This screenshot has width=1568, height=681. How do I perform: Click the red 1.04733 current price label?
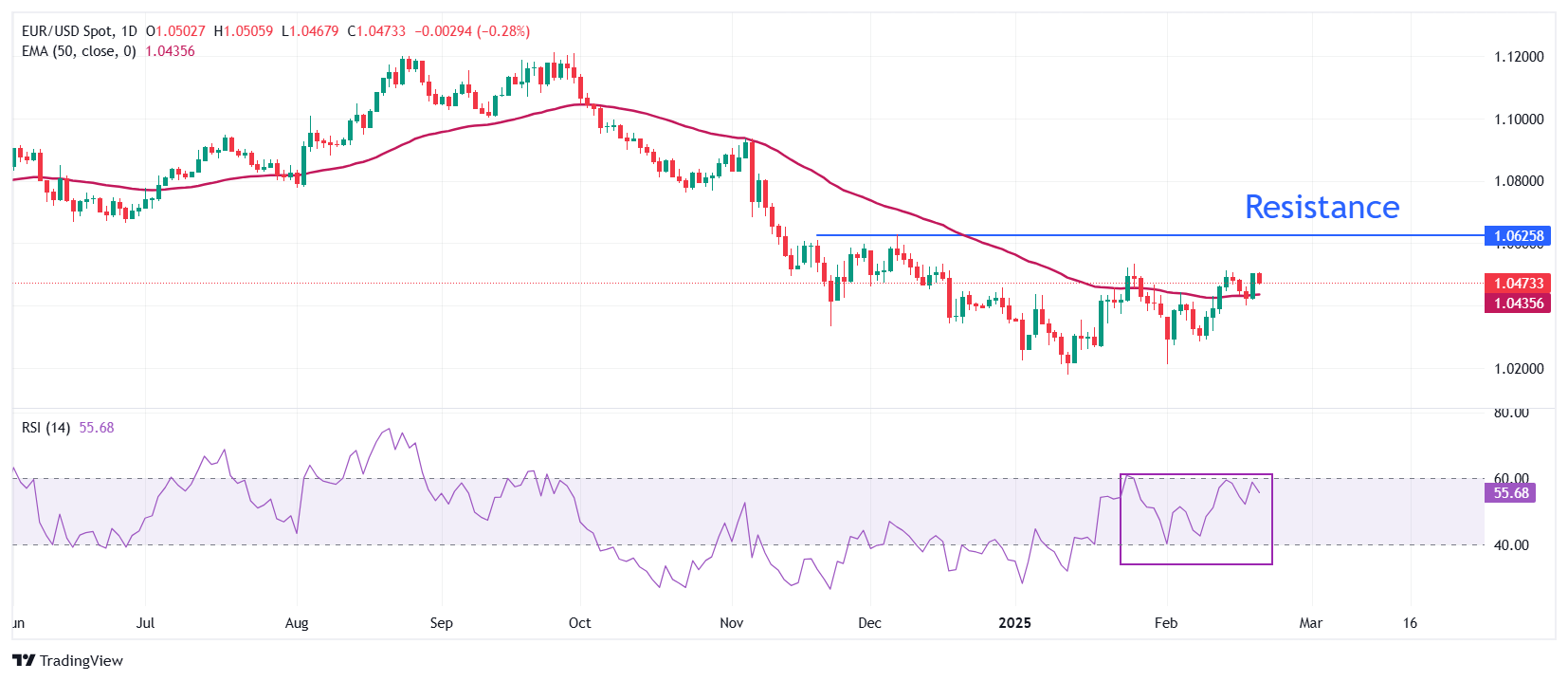pyautogui.click(x=1518, y=284)
